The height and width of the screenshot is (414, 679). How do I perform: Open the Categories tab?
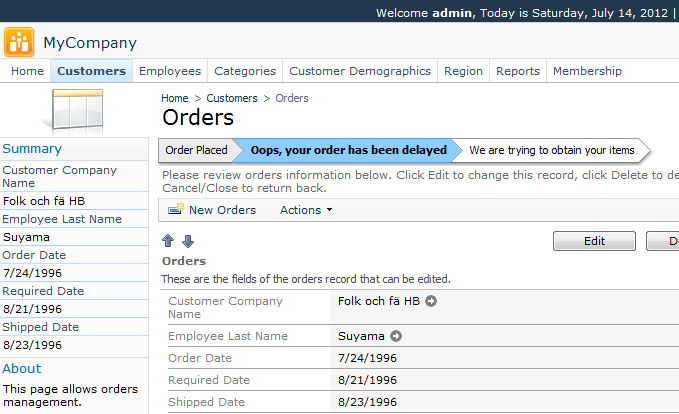tap(245, 71)
